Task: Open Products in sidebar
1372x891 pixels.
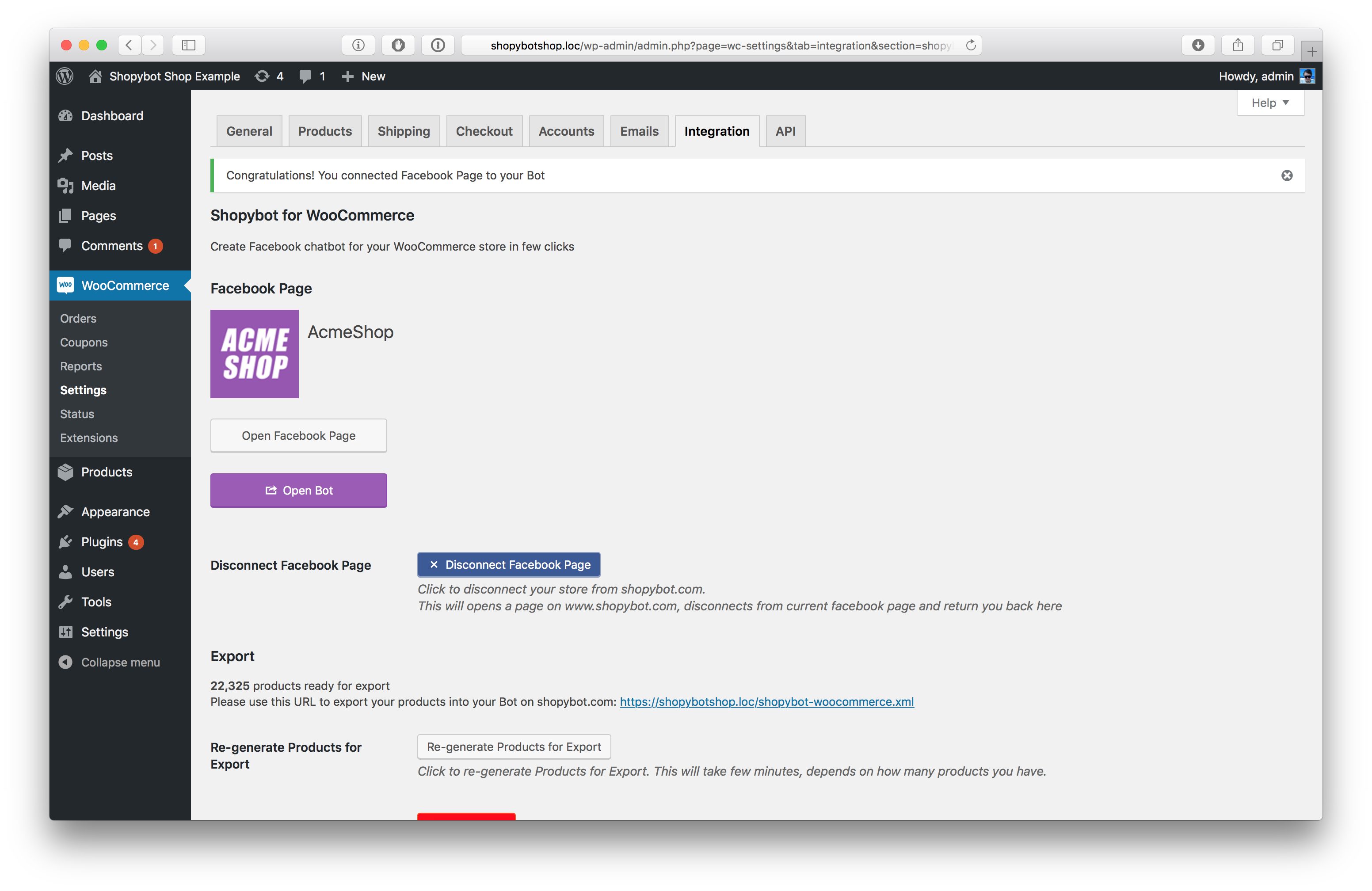Action: click(120, 472)
